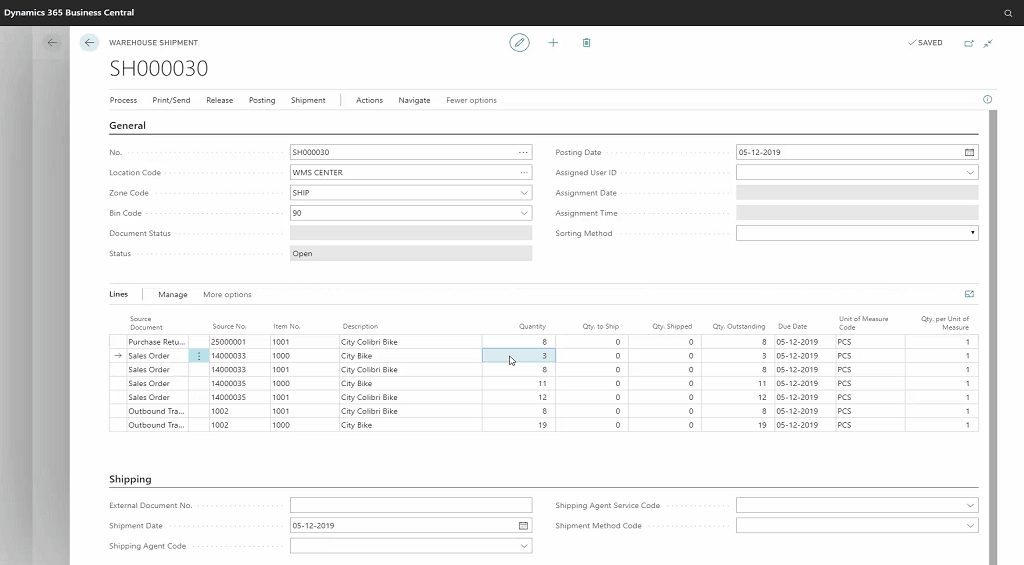
Task: Open the Posting menu
Action: click(262, 100)
